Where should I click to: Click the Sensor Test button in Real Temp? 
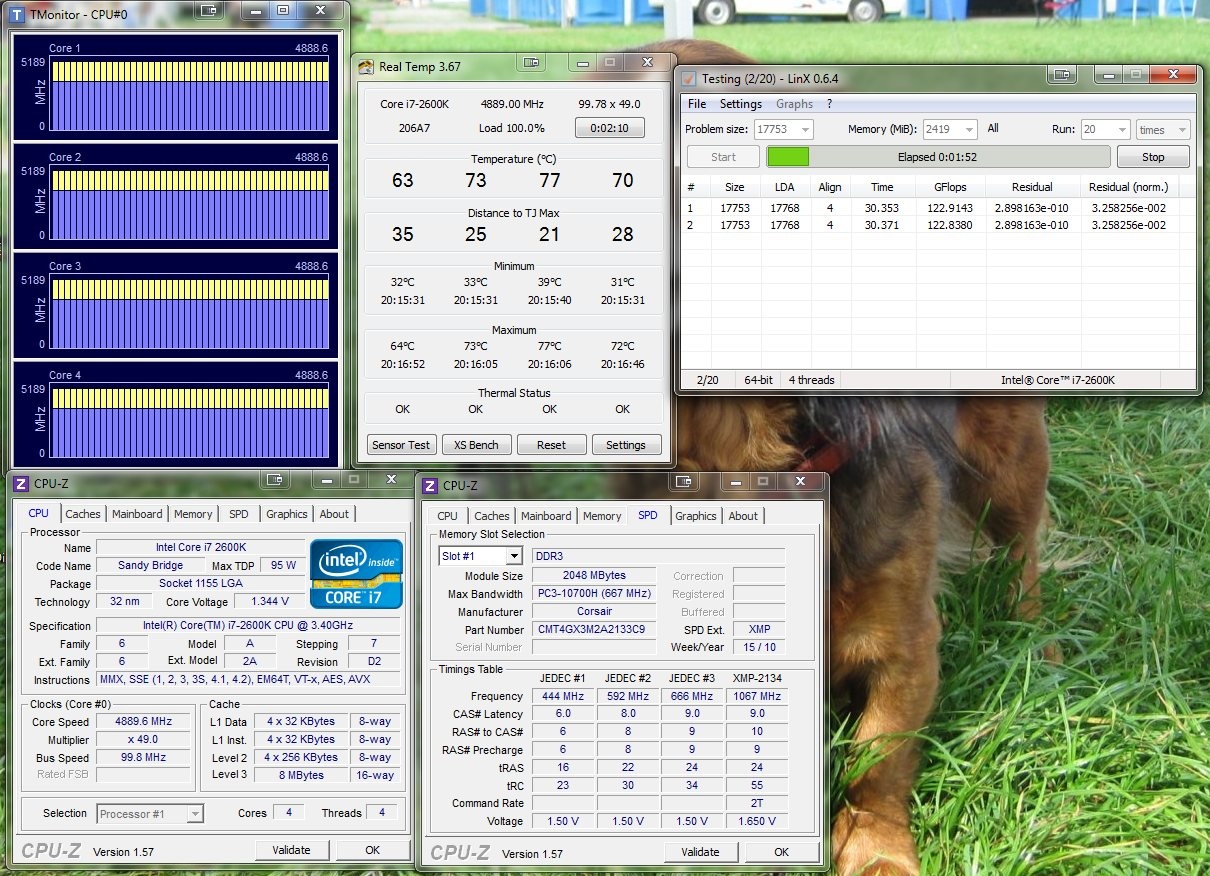pos(401,445)
